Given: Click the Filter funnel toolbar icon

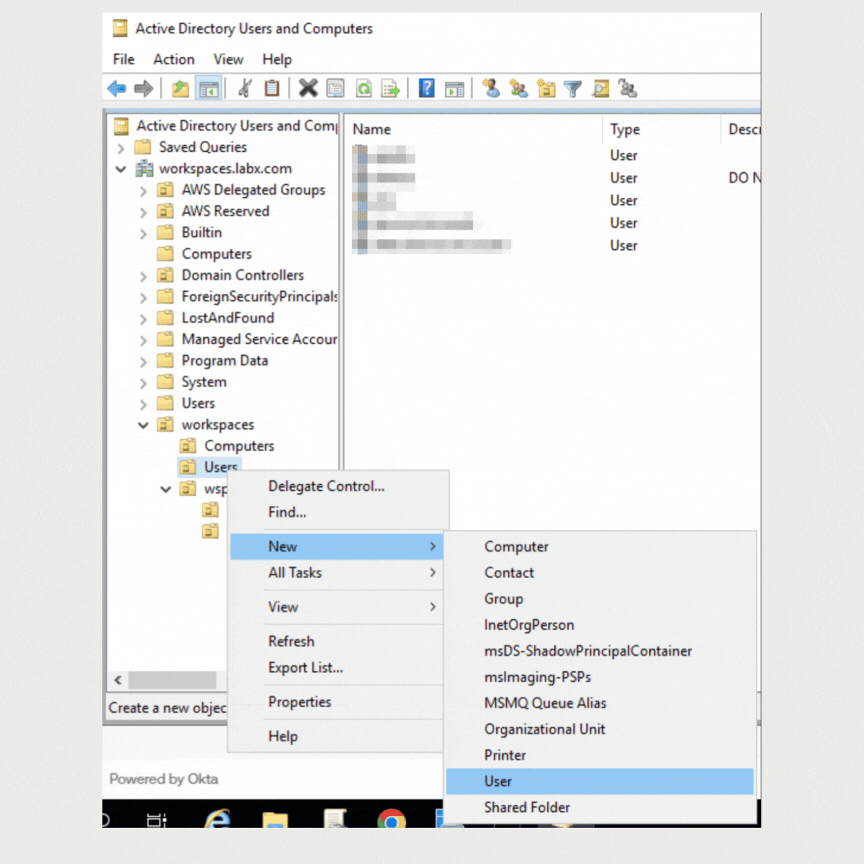Looking at the screenshot, I should point(573,88).
